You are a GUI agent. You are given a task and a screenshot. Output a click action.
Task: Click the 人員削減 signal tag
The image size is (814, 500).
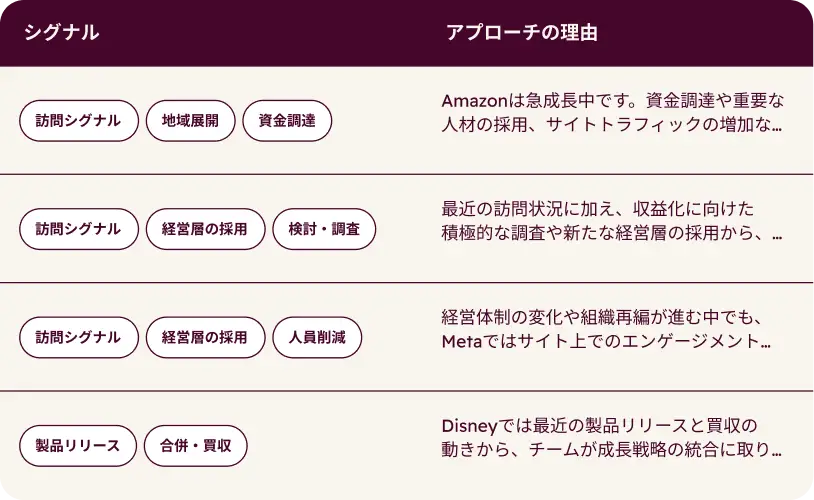point(317,337)
